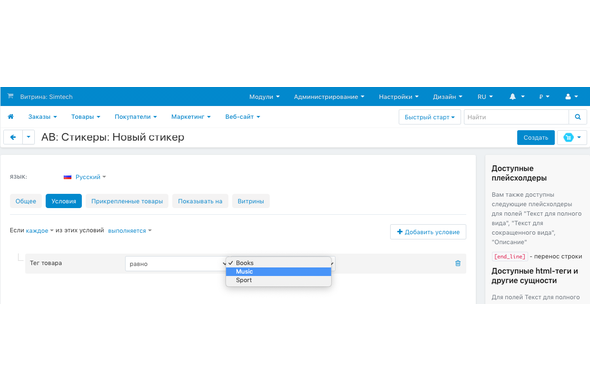
Task: Expand the Быстрый старт dropdown
Action: tap(429, 117)
